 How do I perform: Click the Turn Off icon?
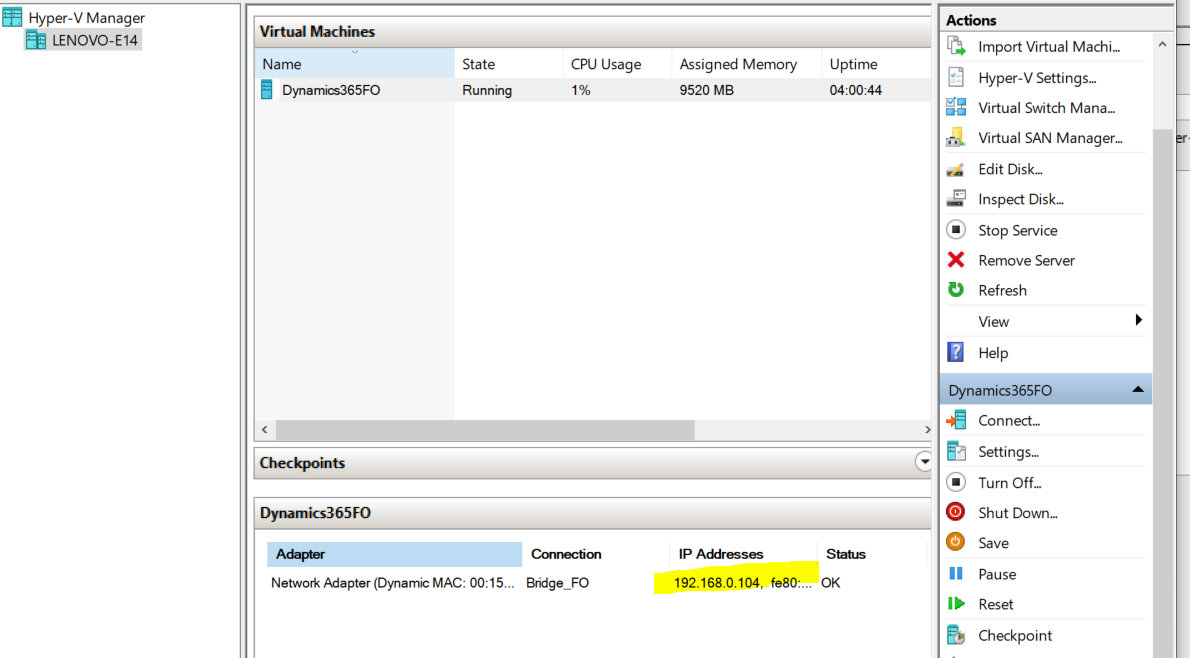pos(956,483)
